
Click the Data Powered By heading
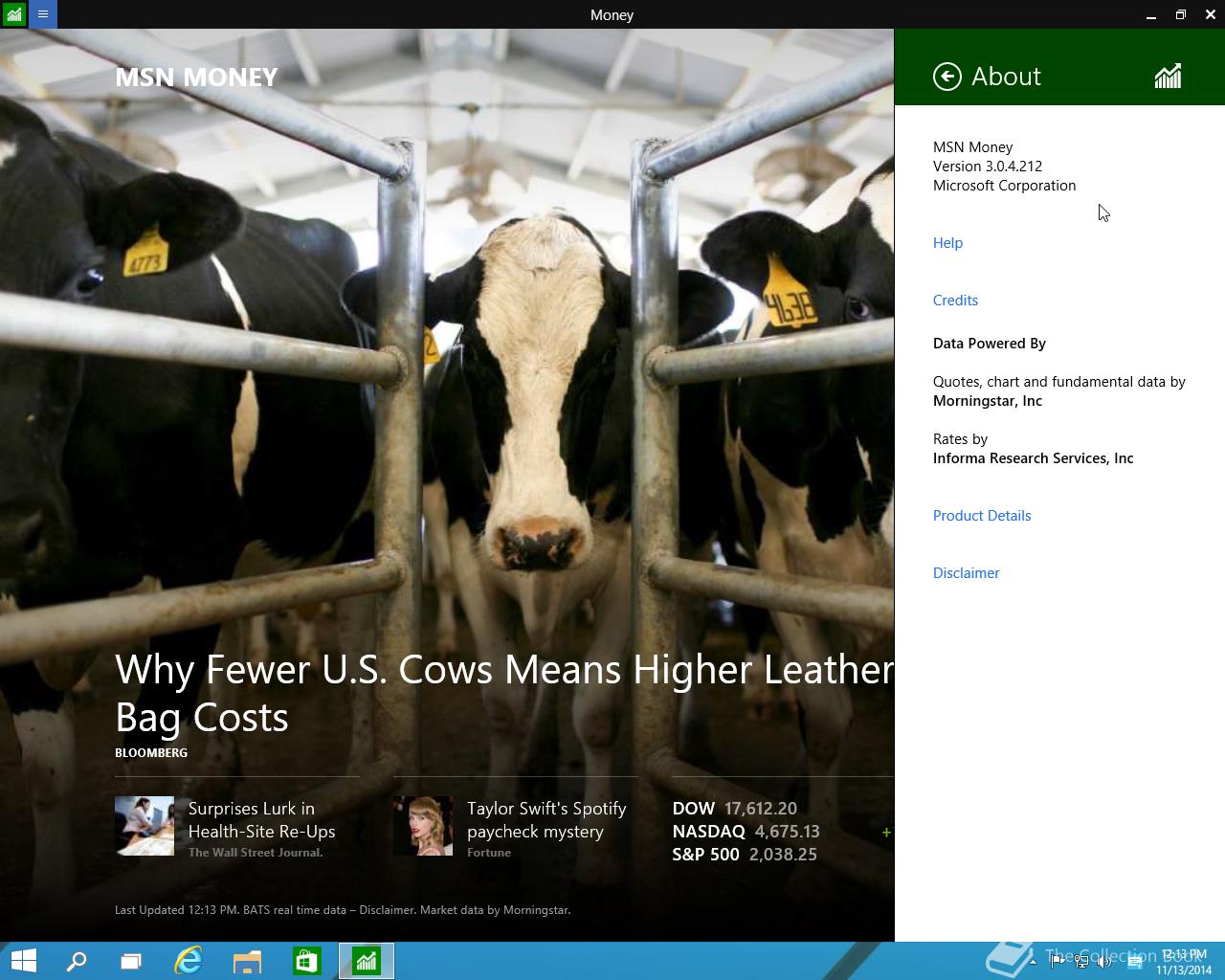[x=990, y=344]
